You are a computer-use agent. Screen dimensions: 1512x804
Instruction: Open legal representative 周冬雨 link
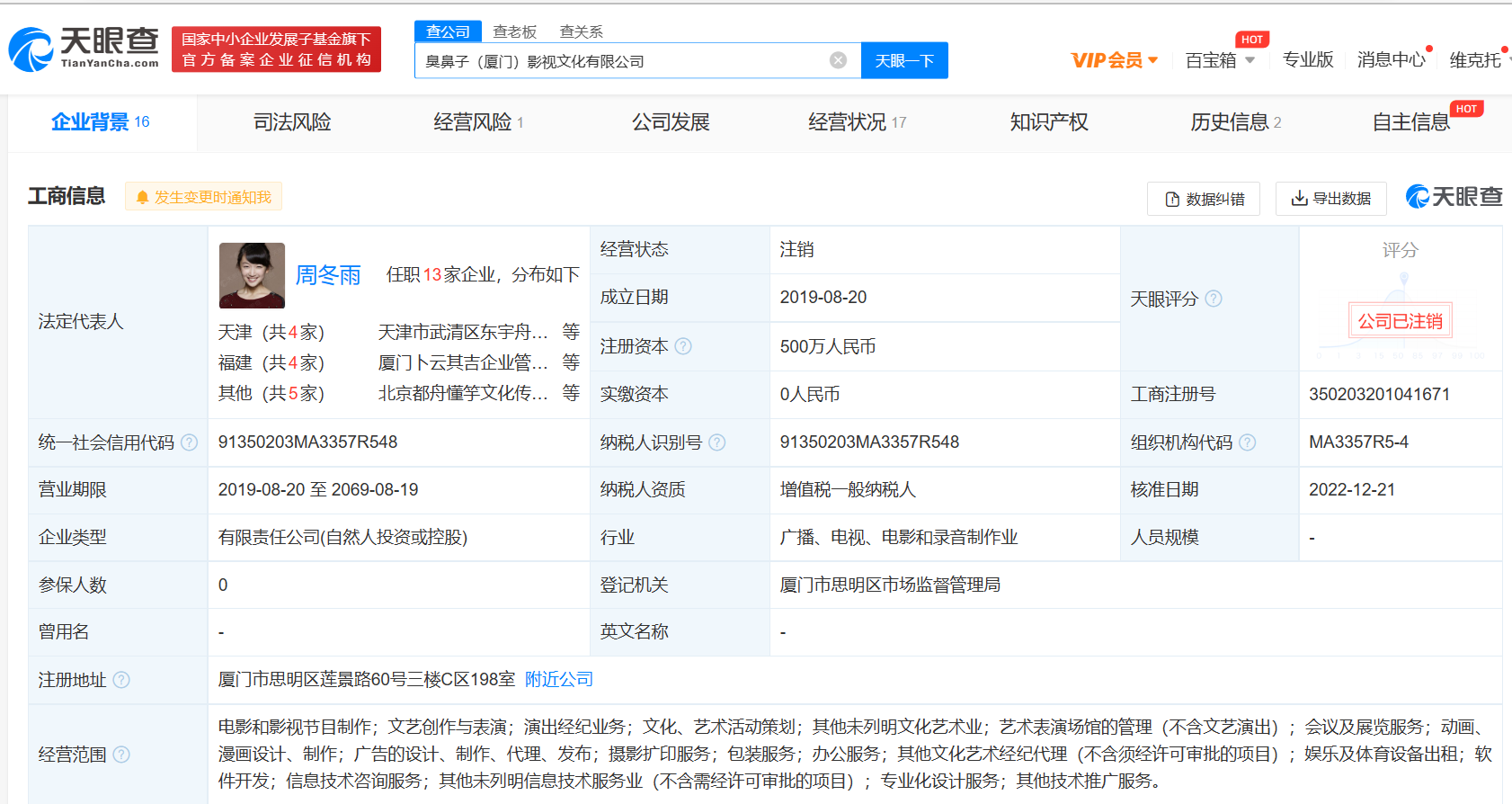click(328, 275)
